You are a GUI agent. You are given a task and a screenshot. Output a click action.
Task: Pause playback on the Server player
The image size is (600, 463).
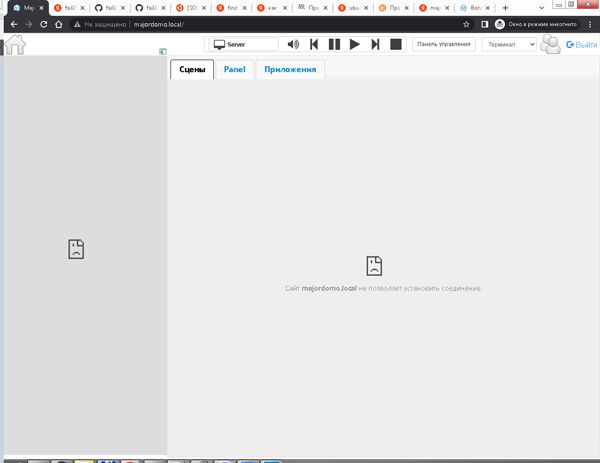coord(334,44)
